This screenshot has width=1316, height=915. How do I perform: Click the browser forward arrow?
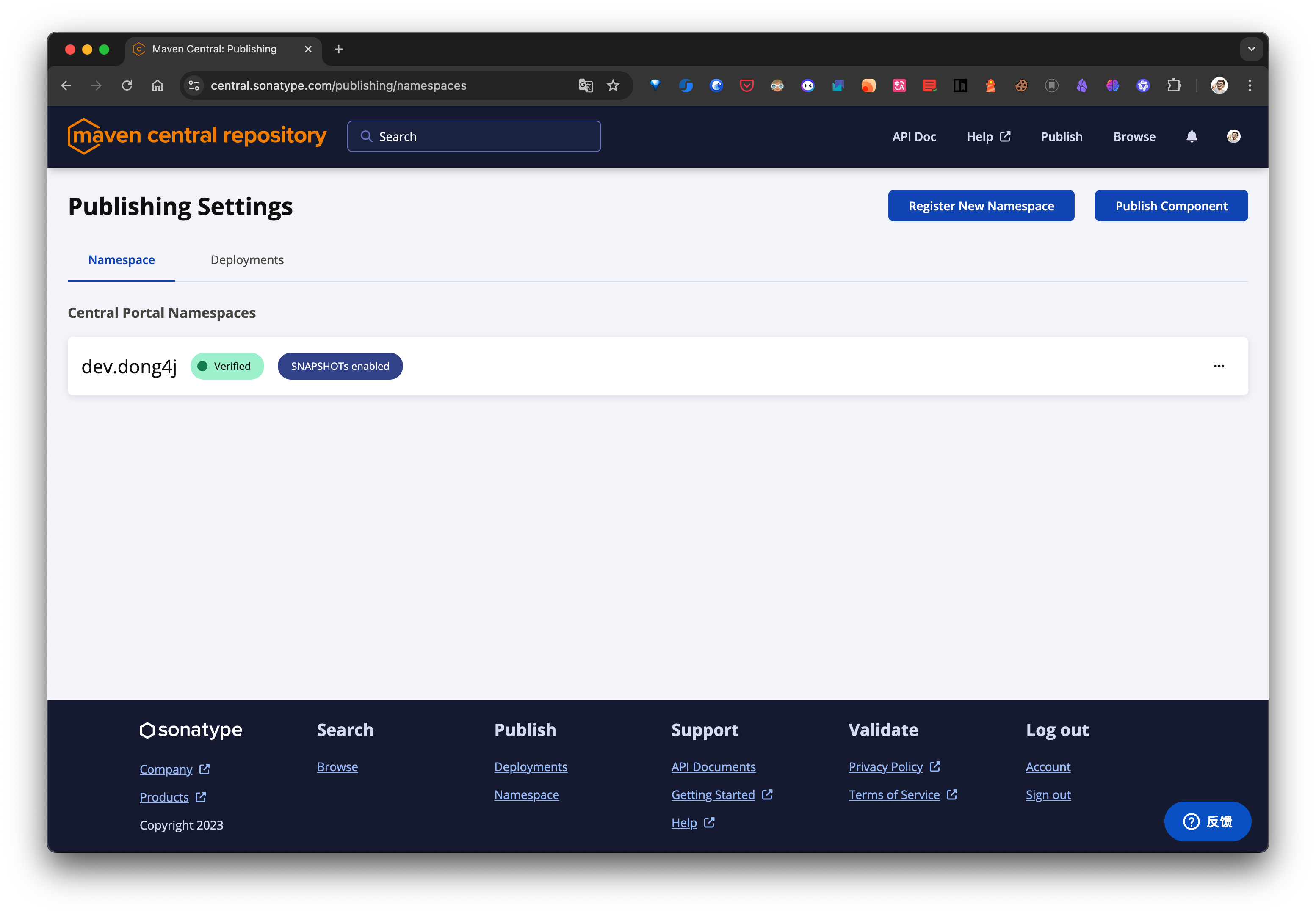96,85
